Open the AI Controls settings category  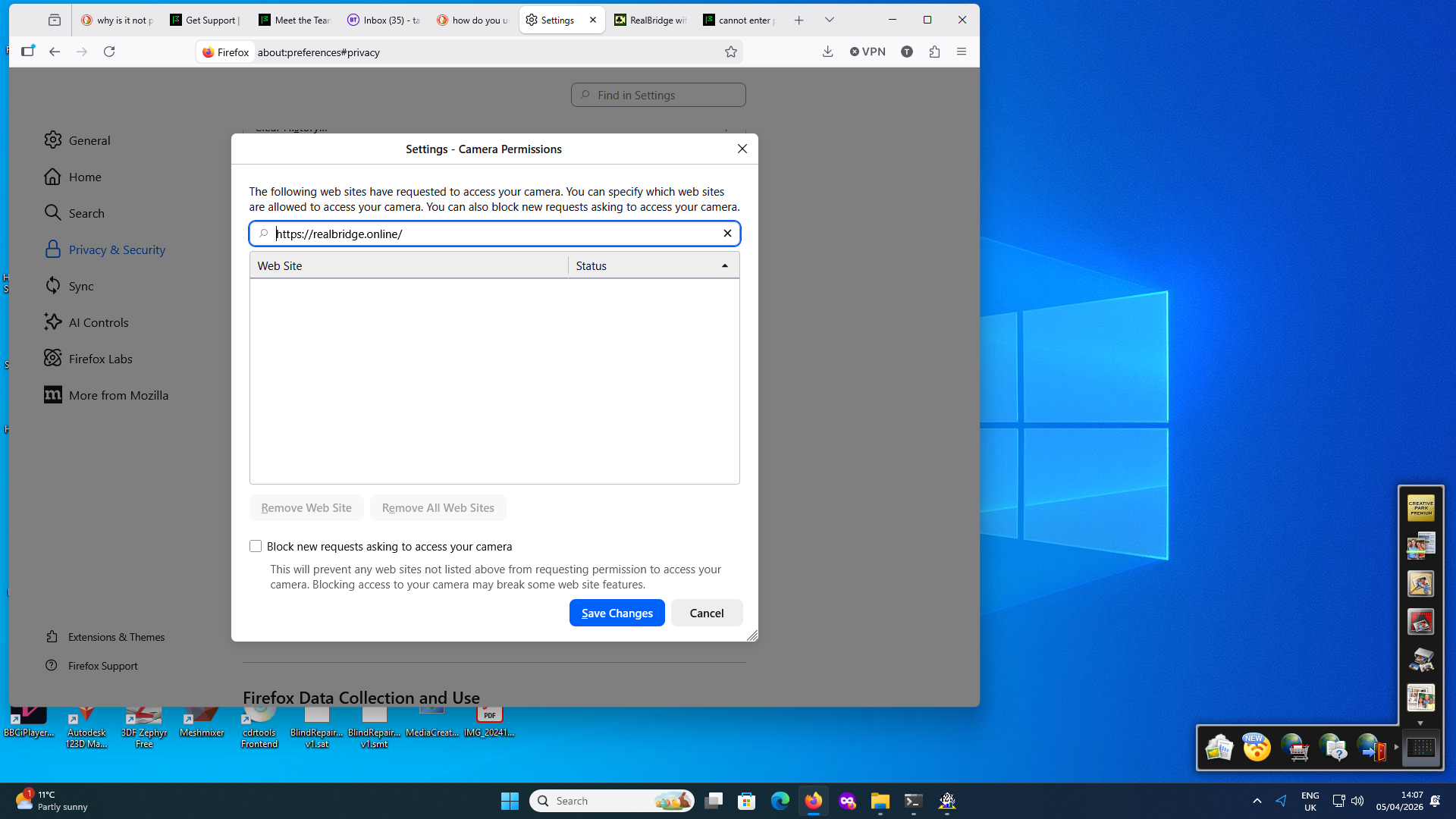click(x=99, y=322)
